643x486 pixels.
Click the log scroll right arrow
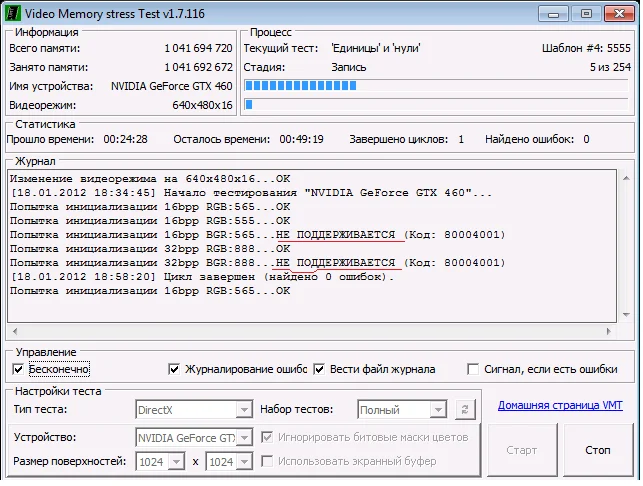pos(609,331)
